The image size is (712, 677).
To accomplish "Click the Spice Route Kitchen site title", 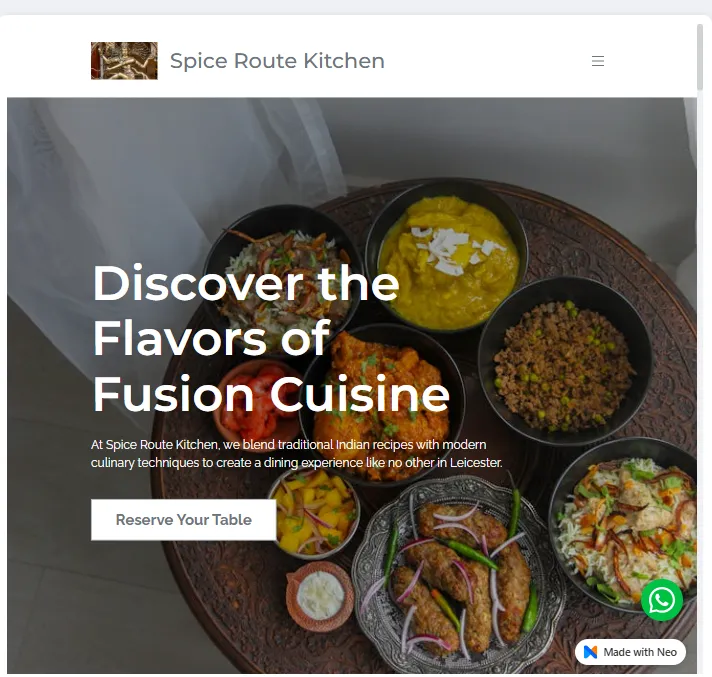I will pos(277,61).
